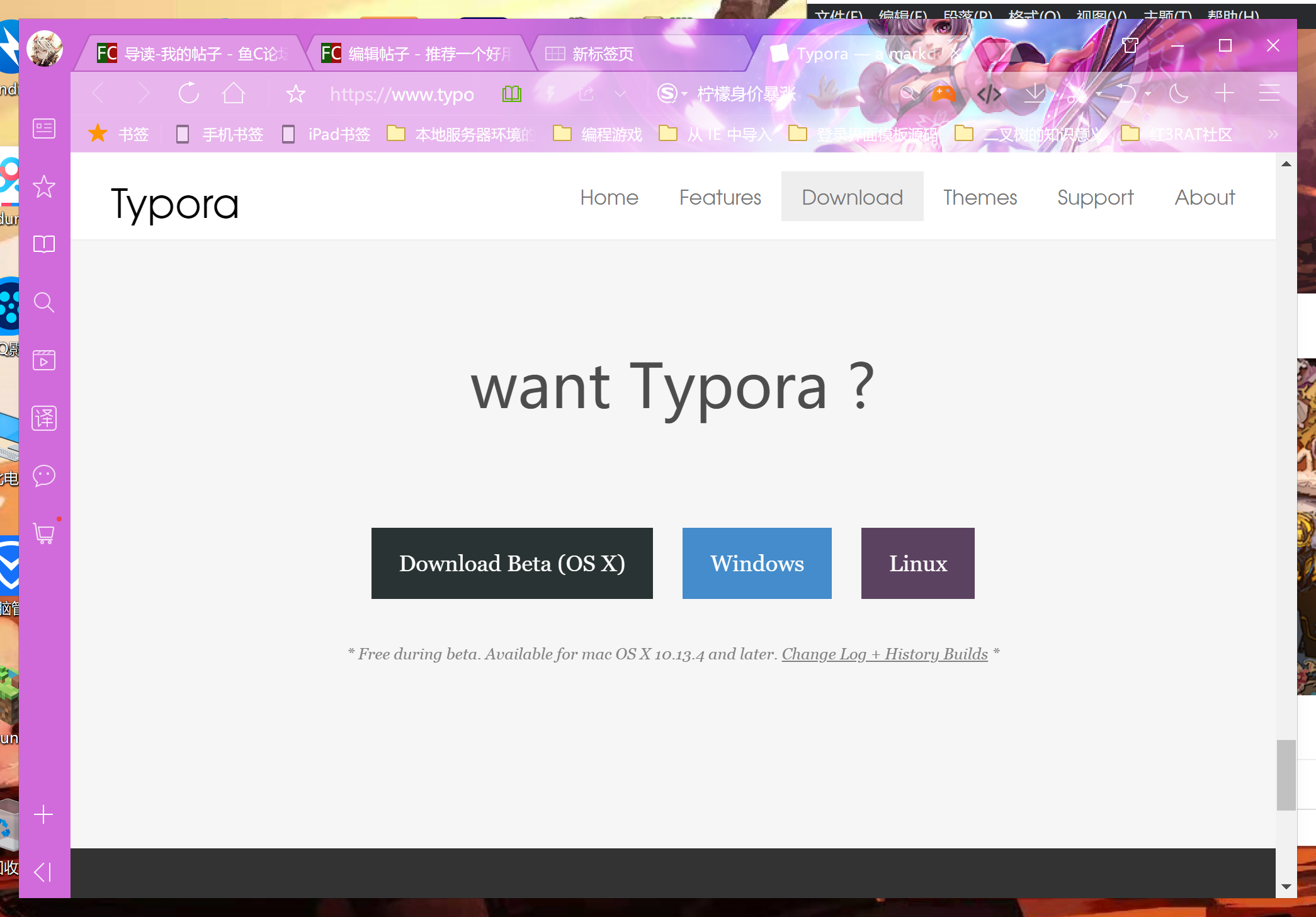1316x917 pixels.
Task: Select Download nav item
Action: pyautogui.click(x=852, y=197)
